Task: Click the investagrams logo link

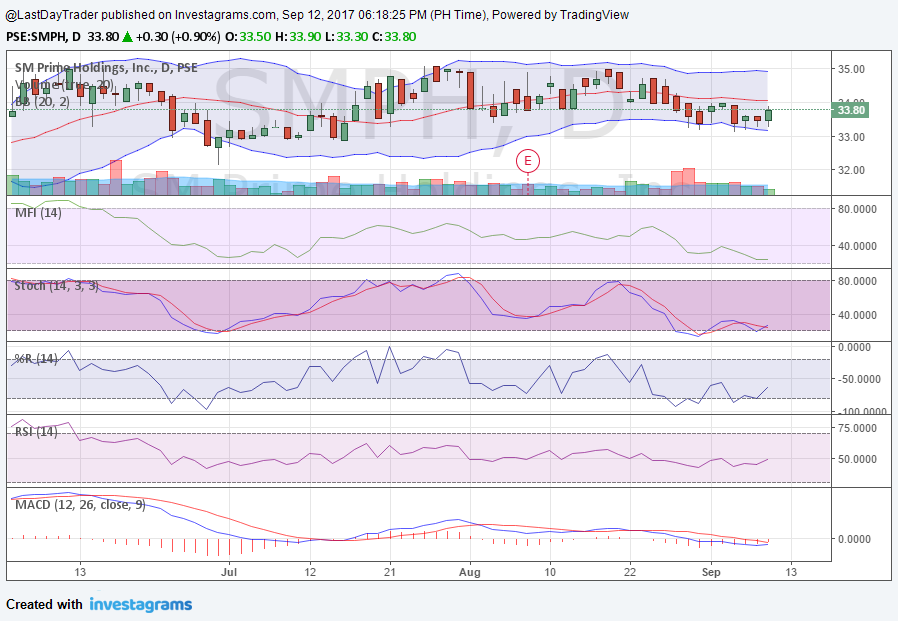Action: (140, 604)
